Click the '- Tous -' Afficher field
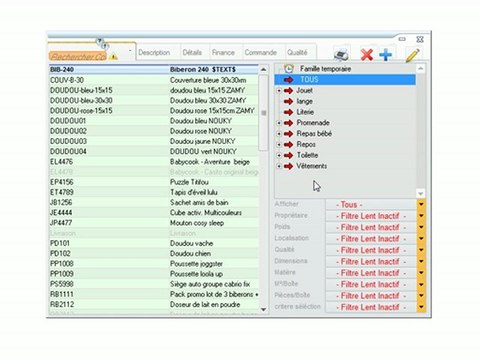 [x=371, y=204]
